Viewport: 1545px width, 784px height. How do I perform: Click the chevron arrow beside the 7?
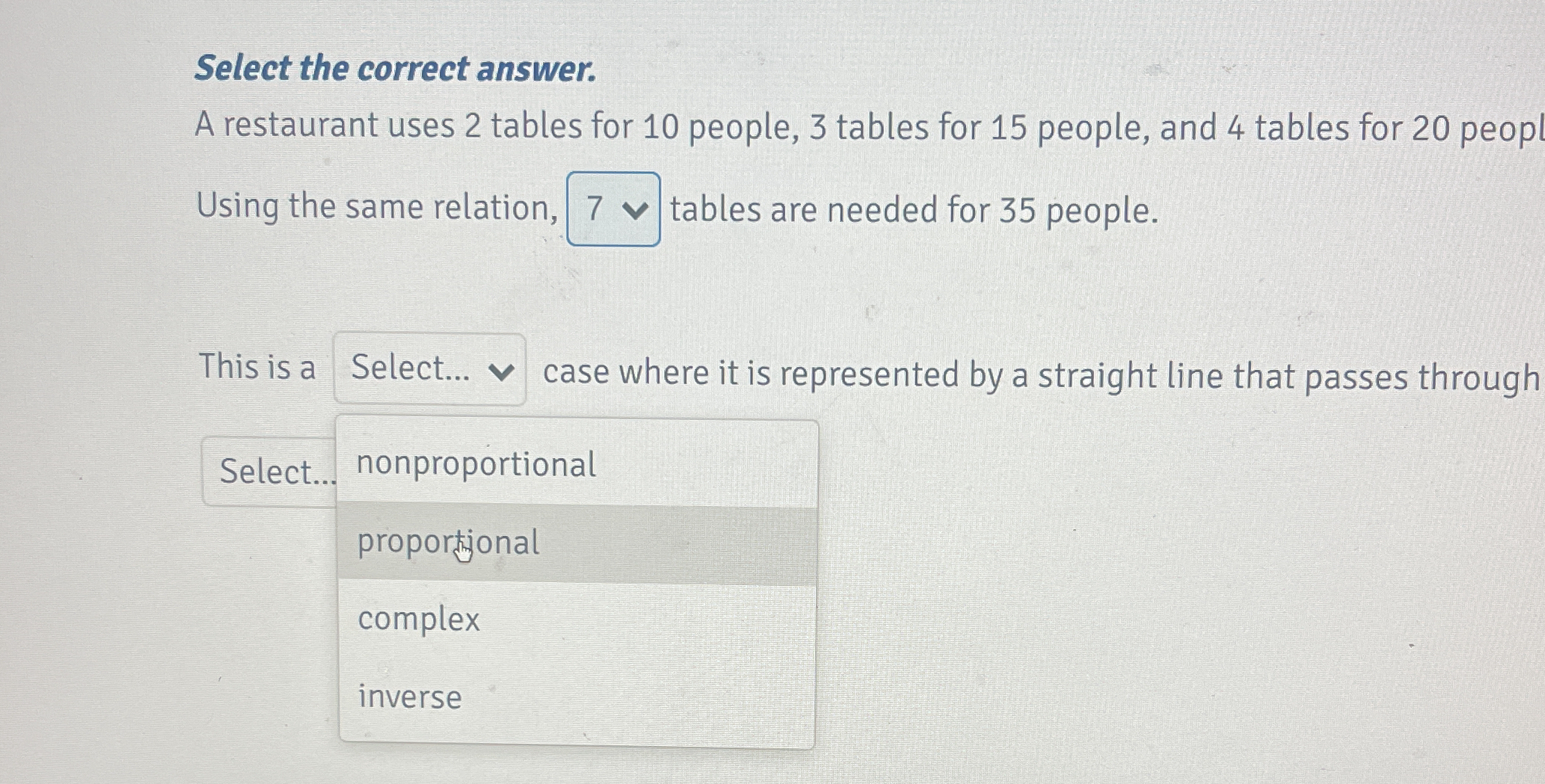635,211
